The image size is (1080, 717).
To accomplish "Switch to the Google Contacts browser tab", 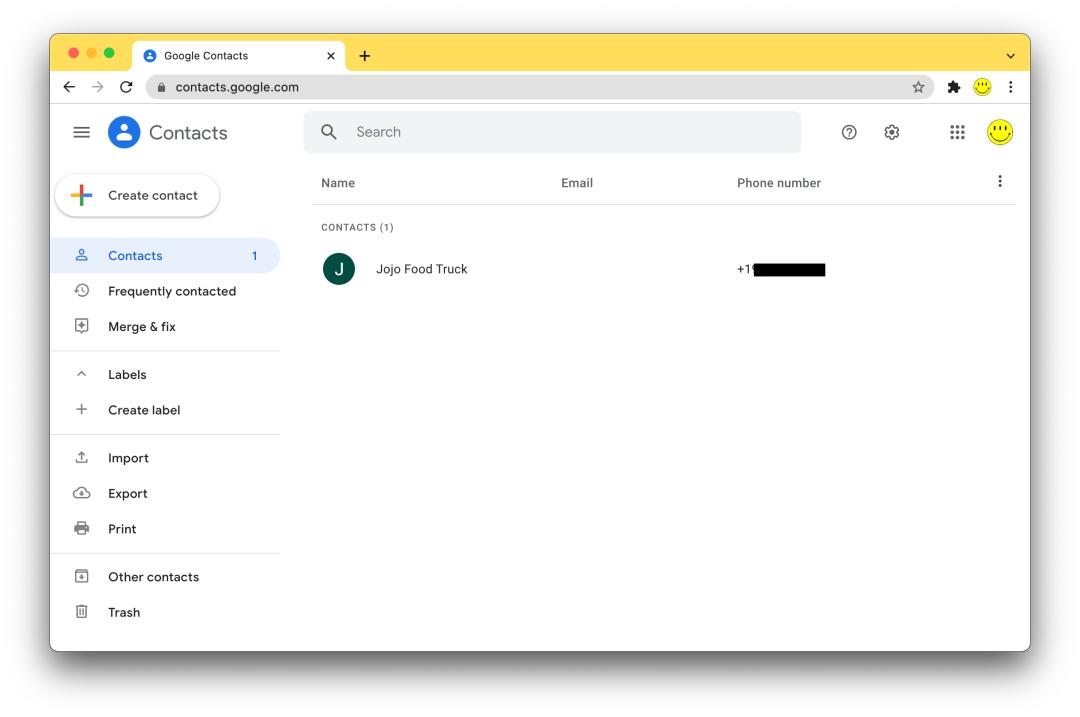I will click(x=238, y=56).
